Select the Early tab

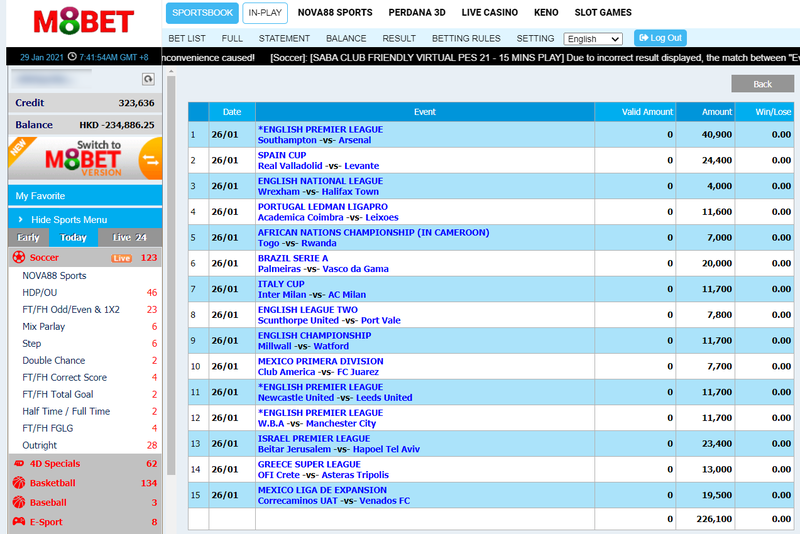[x=28, y=237]
